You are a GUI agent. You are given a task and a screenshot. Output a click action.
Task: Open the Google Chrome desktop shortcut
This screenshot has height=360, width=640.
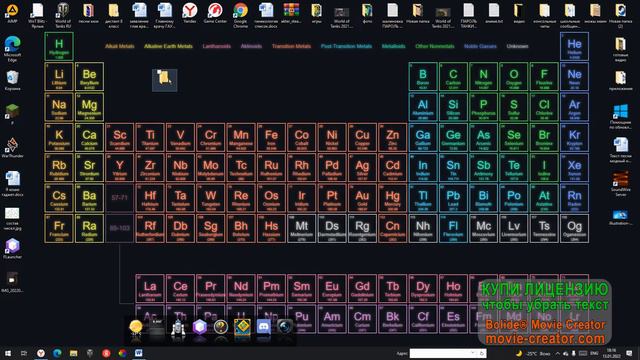240,15
